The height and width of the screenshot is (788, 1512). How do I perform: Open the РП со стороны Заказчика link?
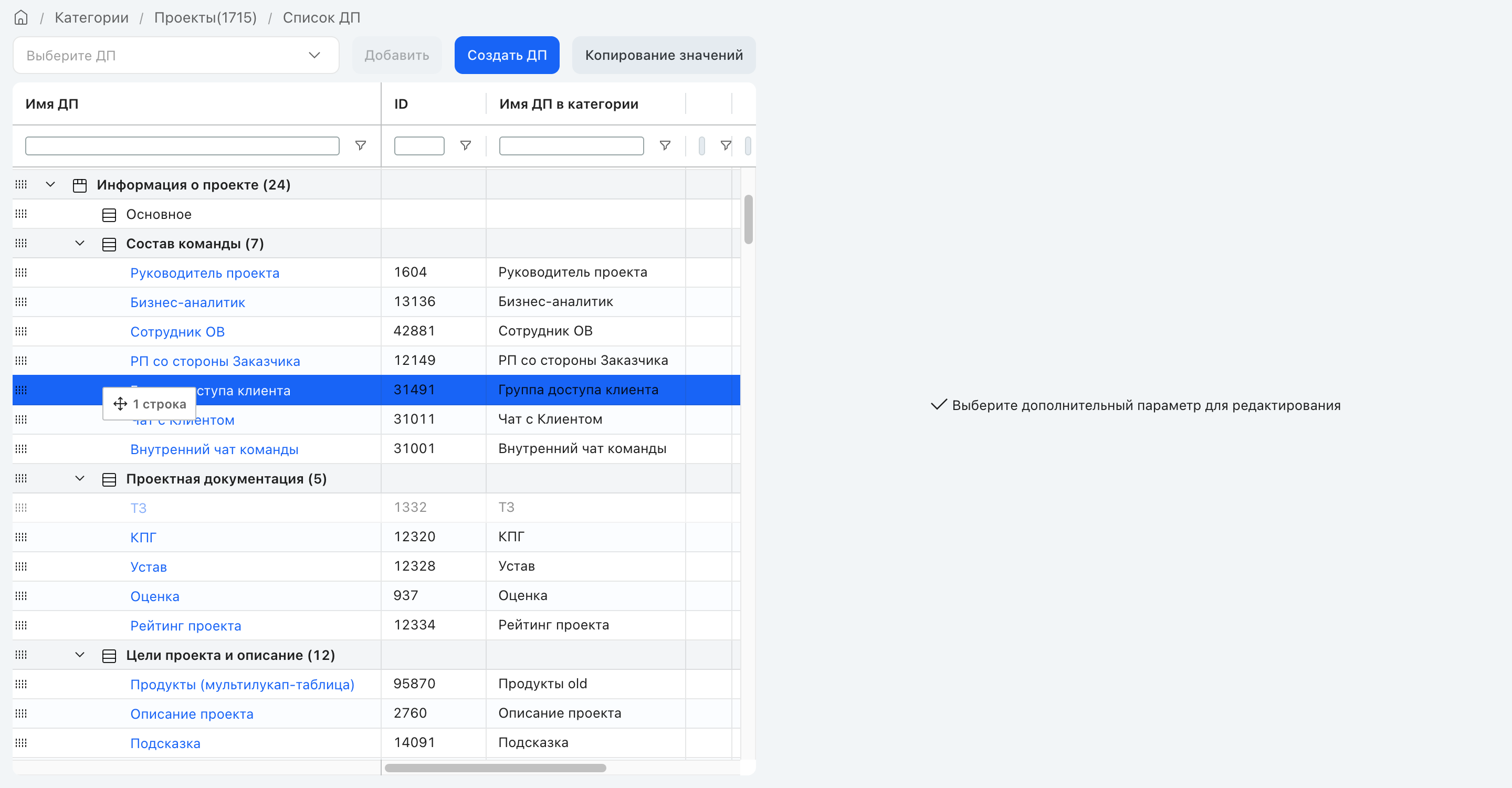click(215, 361)
